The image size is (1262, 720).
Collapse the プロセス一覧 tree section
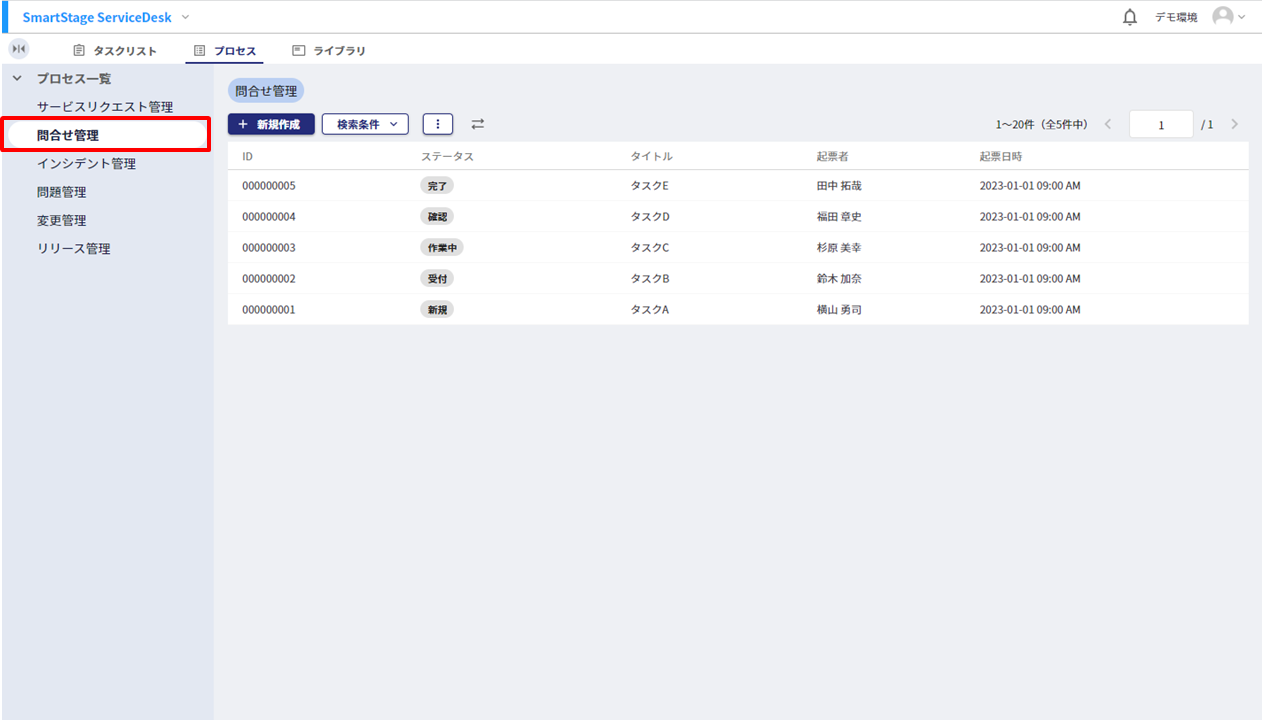coord(17,78)
